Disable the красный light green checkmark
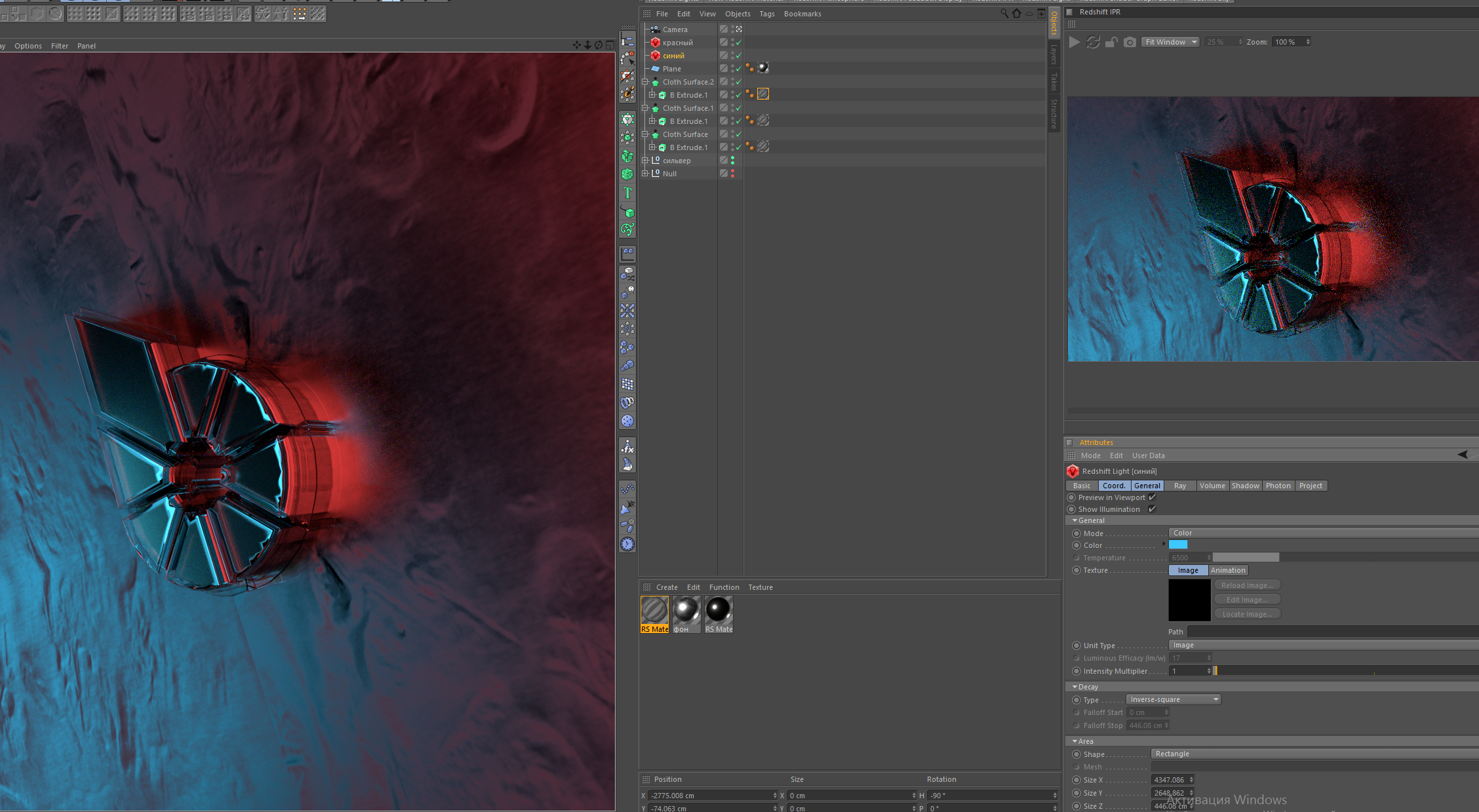This screenshot has width=1479, height=812. tap(739, 43)
